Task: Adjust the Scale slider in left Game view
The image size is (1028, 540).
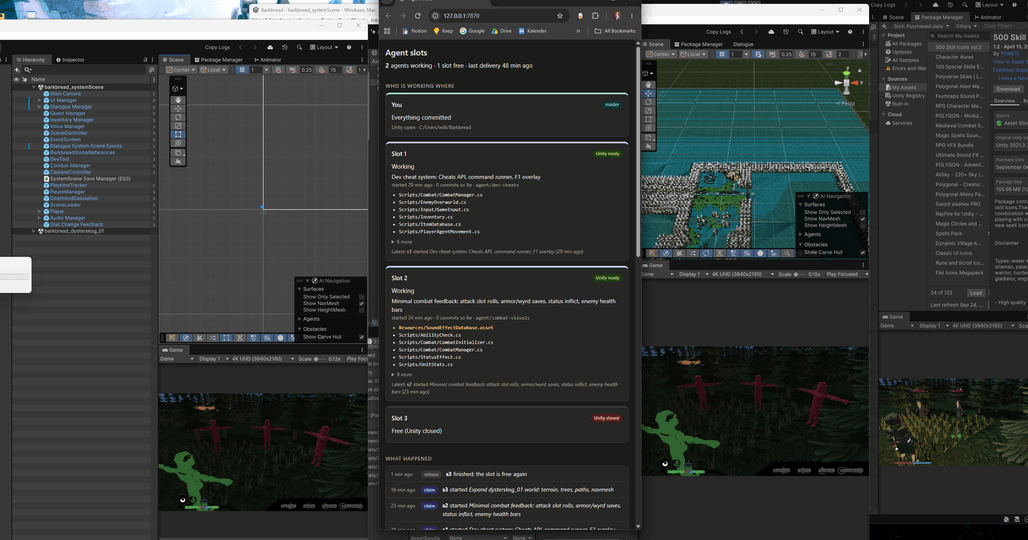Action: pos(322,359)
